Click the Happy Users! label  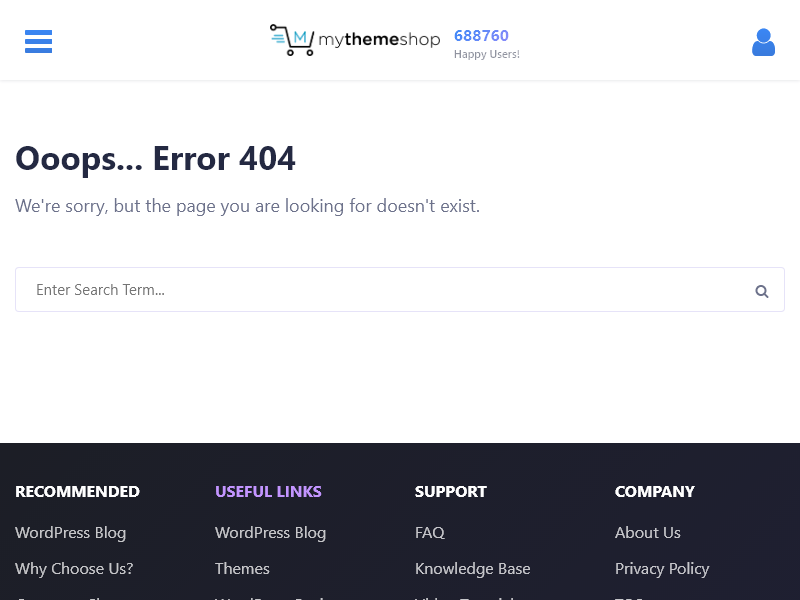[x=487, y=54]
